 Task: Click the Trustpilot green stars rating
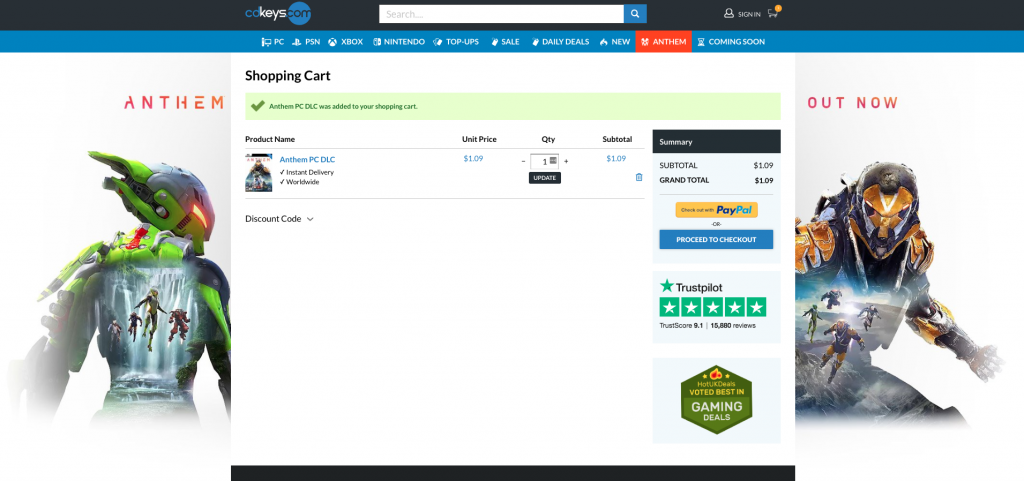pos(712,307)
